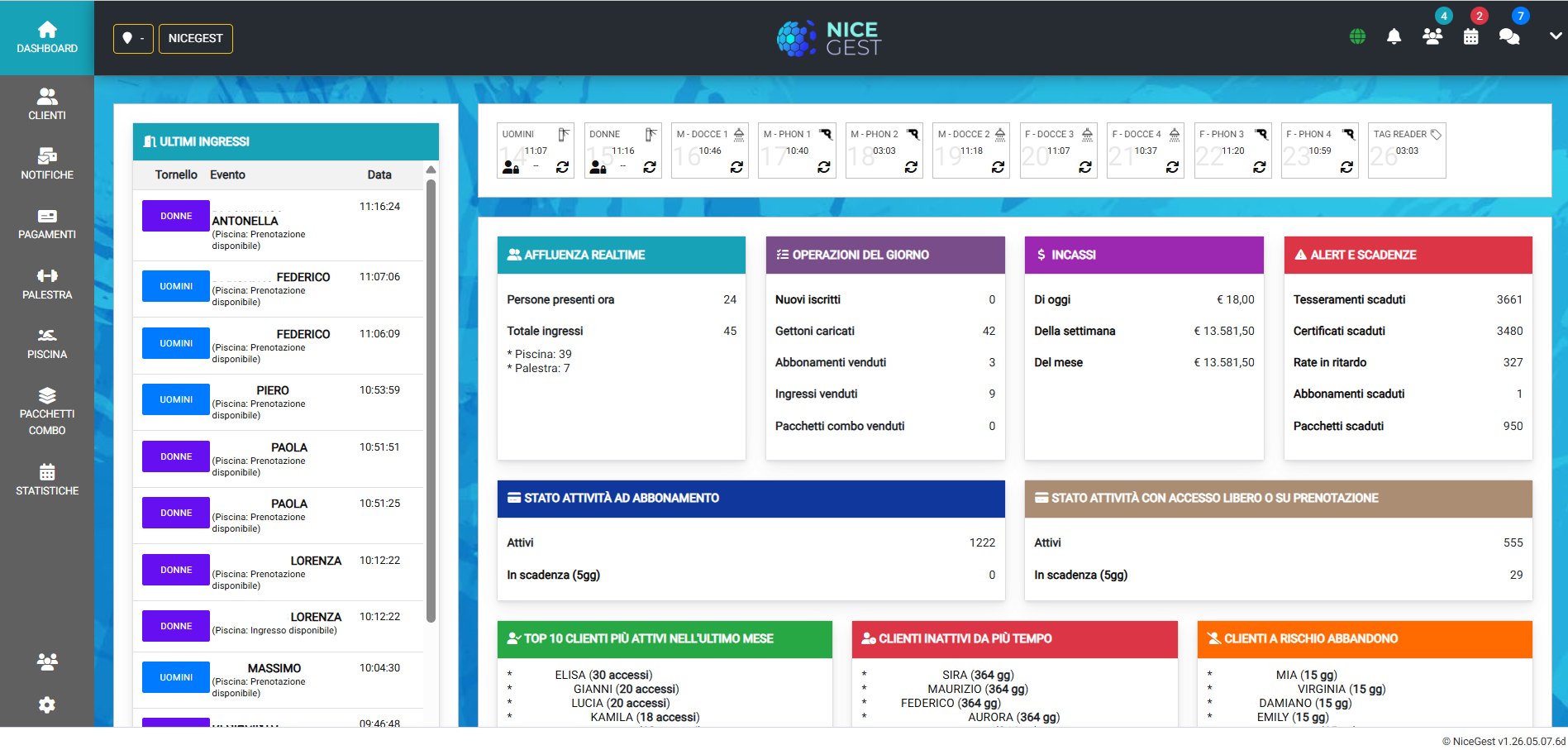This screenshot has height=750, width=1568.
Task: Click the Pacchetti scaduti row
Action: [x=1408, y=426]
